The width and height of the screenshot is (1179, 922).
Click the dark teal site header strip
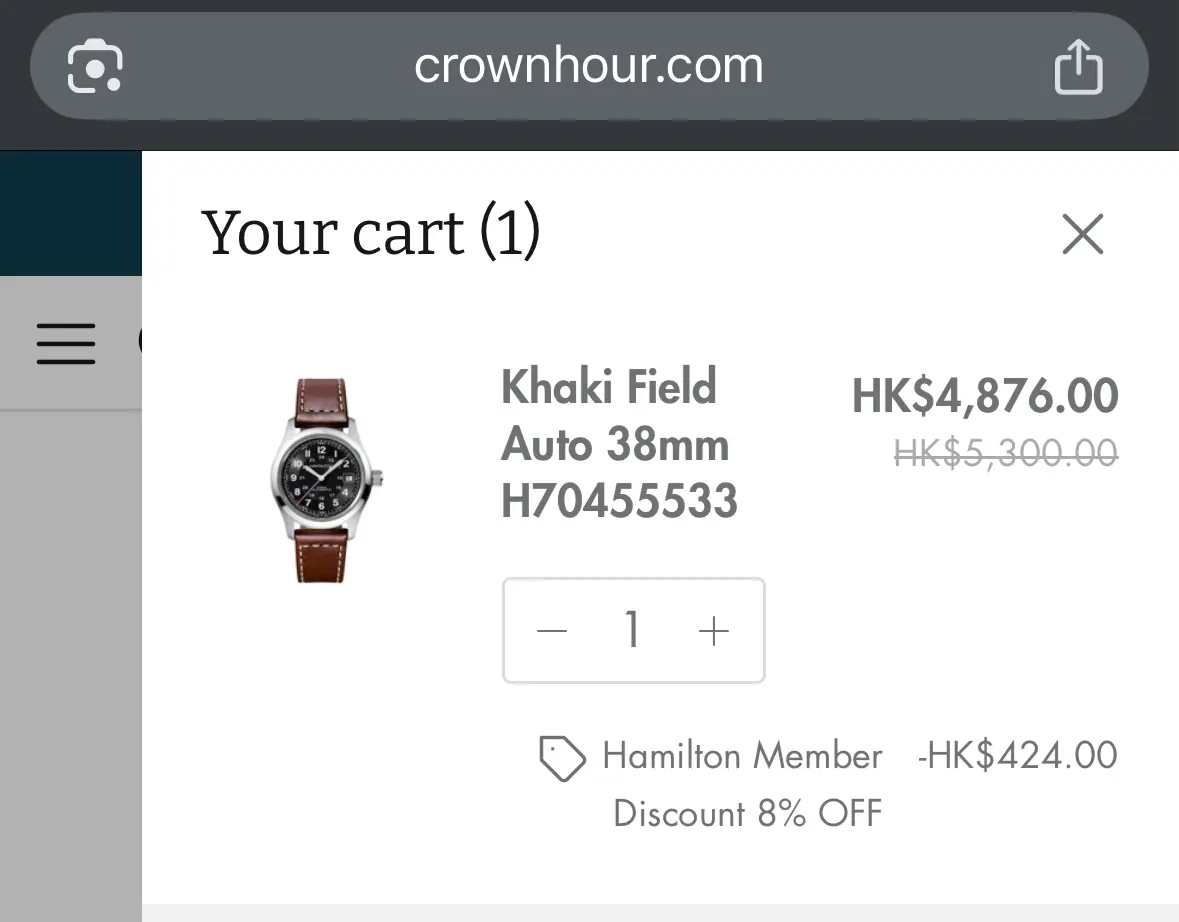click(x=71, y=213)
